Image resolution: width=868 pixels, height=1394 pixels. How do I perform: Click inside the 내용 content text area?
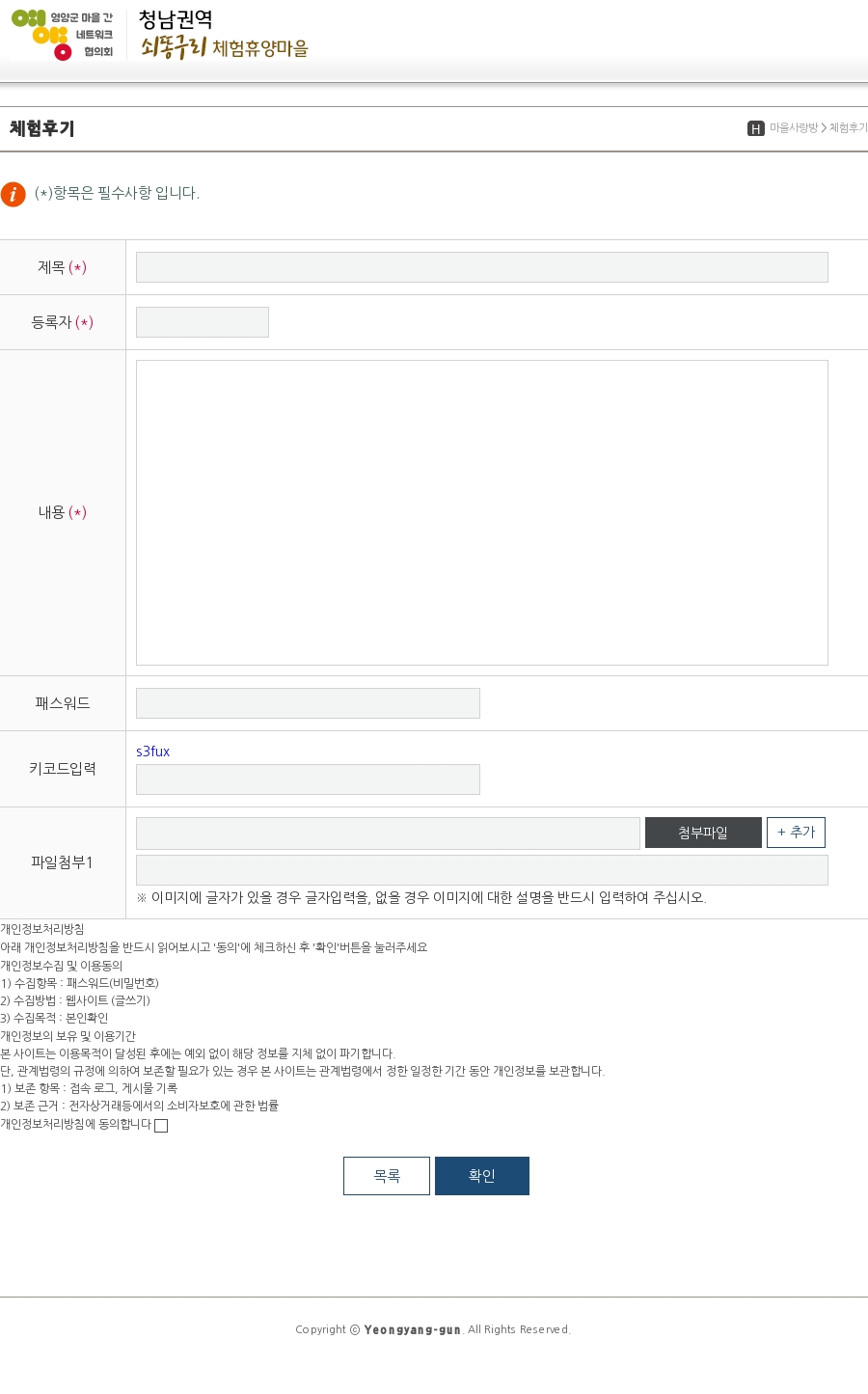click(x=482, y=512)
